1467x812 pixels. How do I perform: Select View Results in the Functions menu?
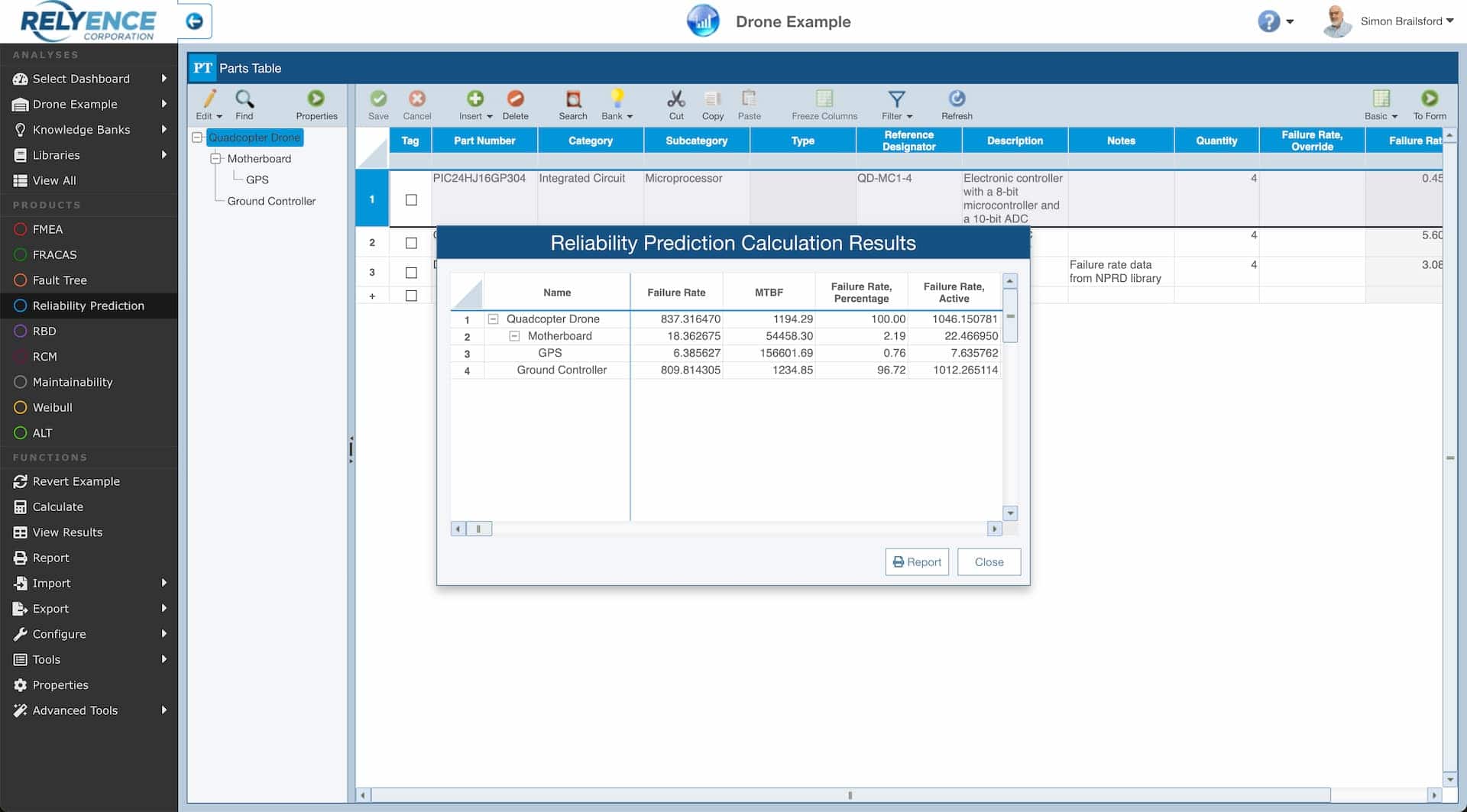pos(67,532)
